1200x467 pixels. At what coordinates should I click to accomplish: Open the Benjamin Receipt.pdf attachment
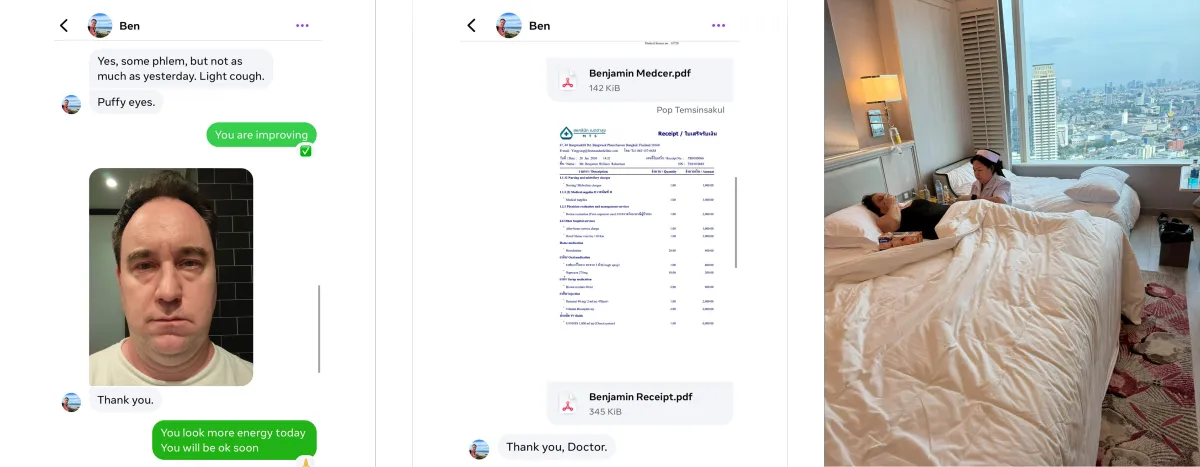[x=640, y=404]
